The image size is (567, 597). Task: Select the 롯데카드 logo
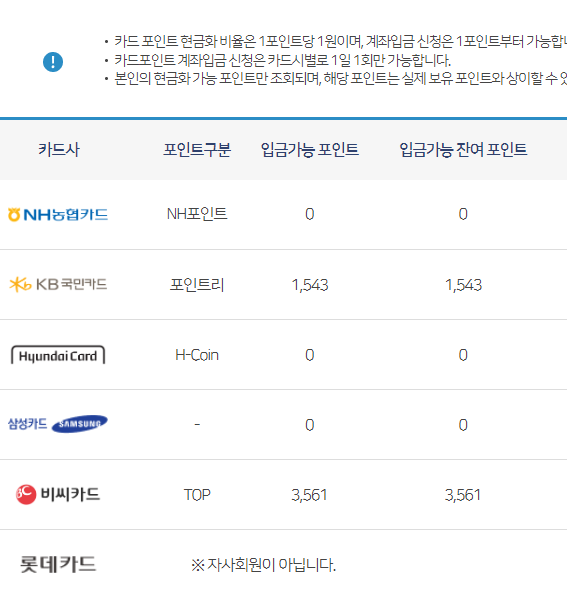pyautogui.click(x=58, y=564)
